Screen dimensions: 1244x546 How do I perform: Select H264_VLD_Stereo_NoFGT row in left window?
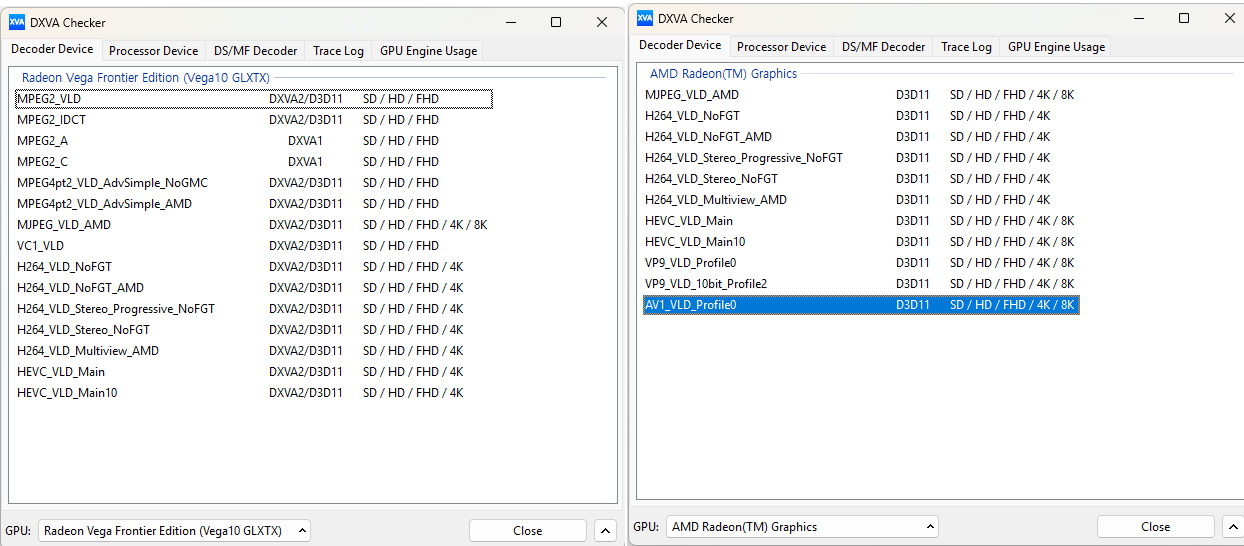pyautogui.click(x=254, y=330)
